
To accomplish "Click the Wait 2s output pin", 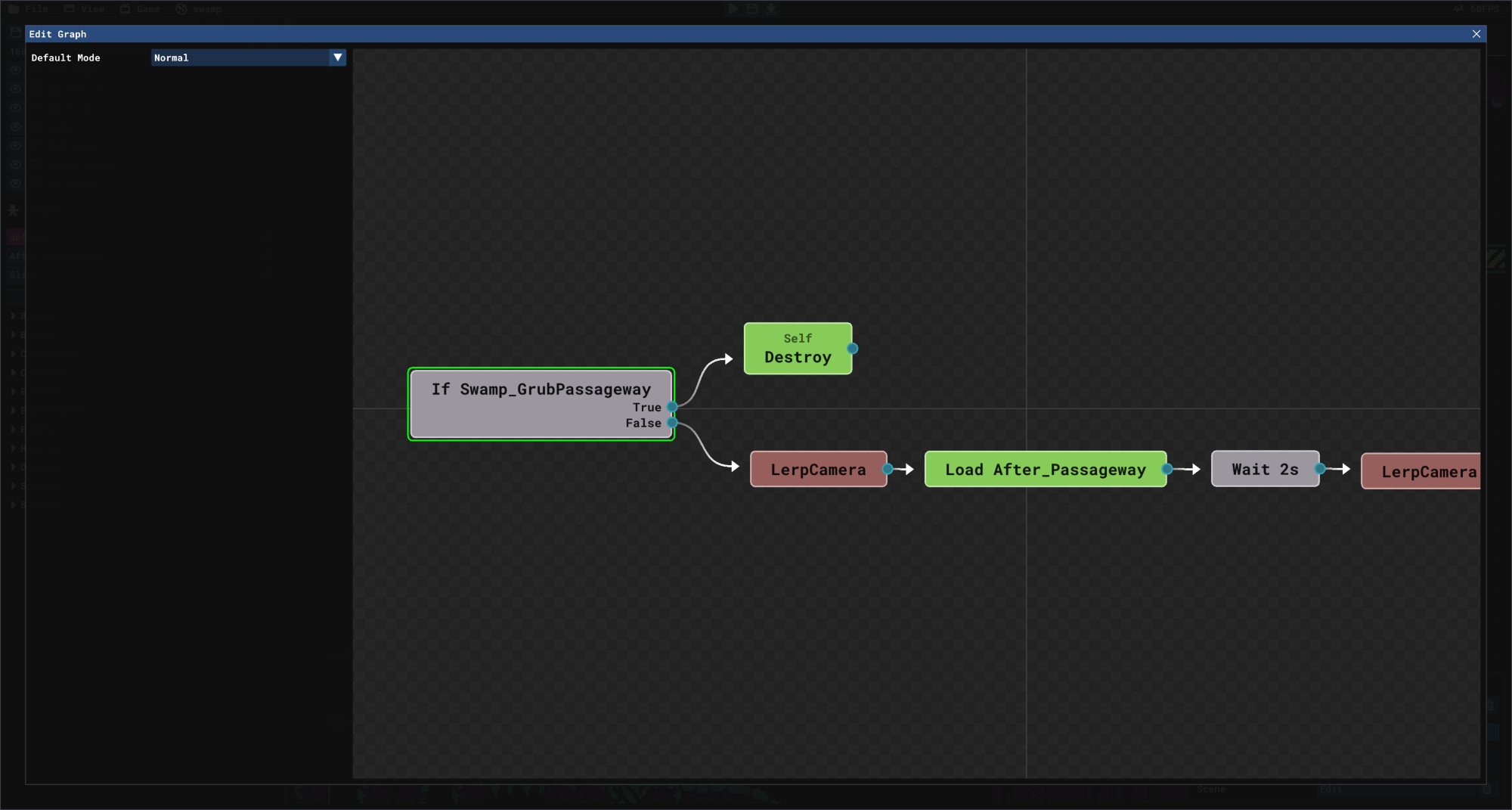I will tap(1319, 469).
